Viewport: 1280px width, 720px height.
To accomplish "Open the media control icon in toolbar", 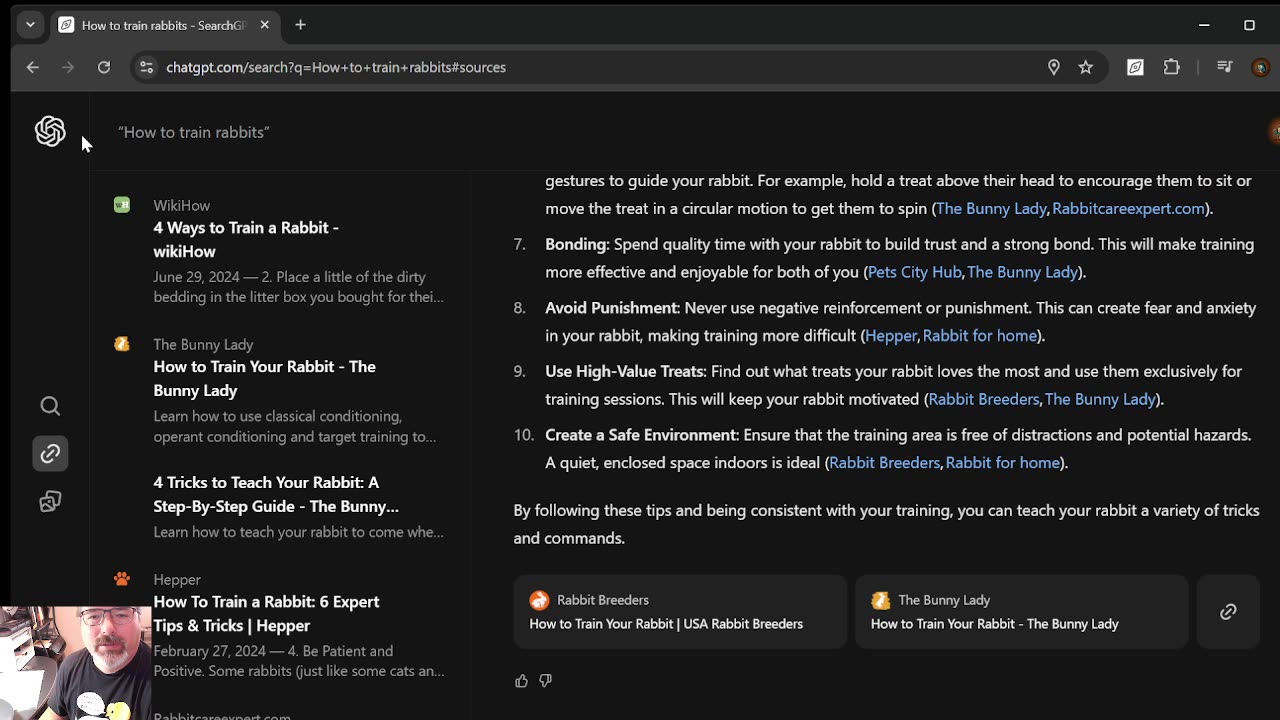I will pyautogui.click(x=1225, y=67).
